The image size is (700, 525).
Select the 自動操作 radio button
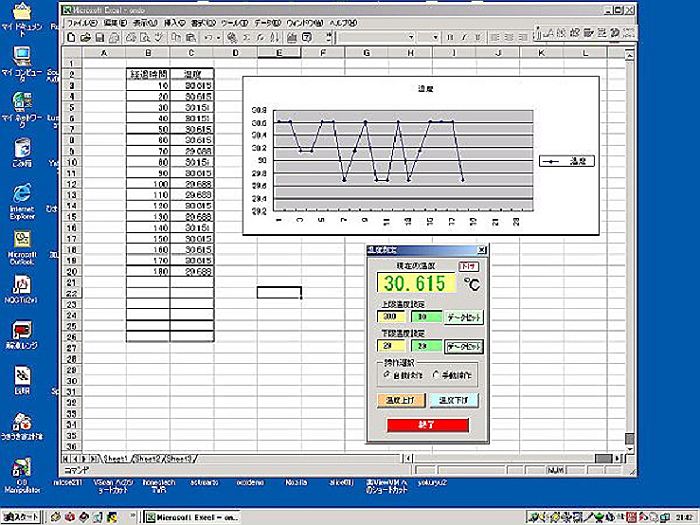(x=387, y=373)
